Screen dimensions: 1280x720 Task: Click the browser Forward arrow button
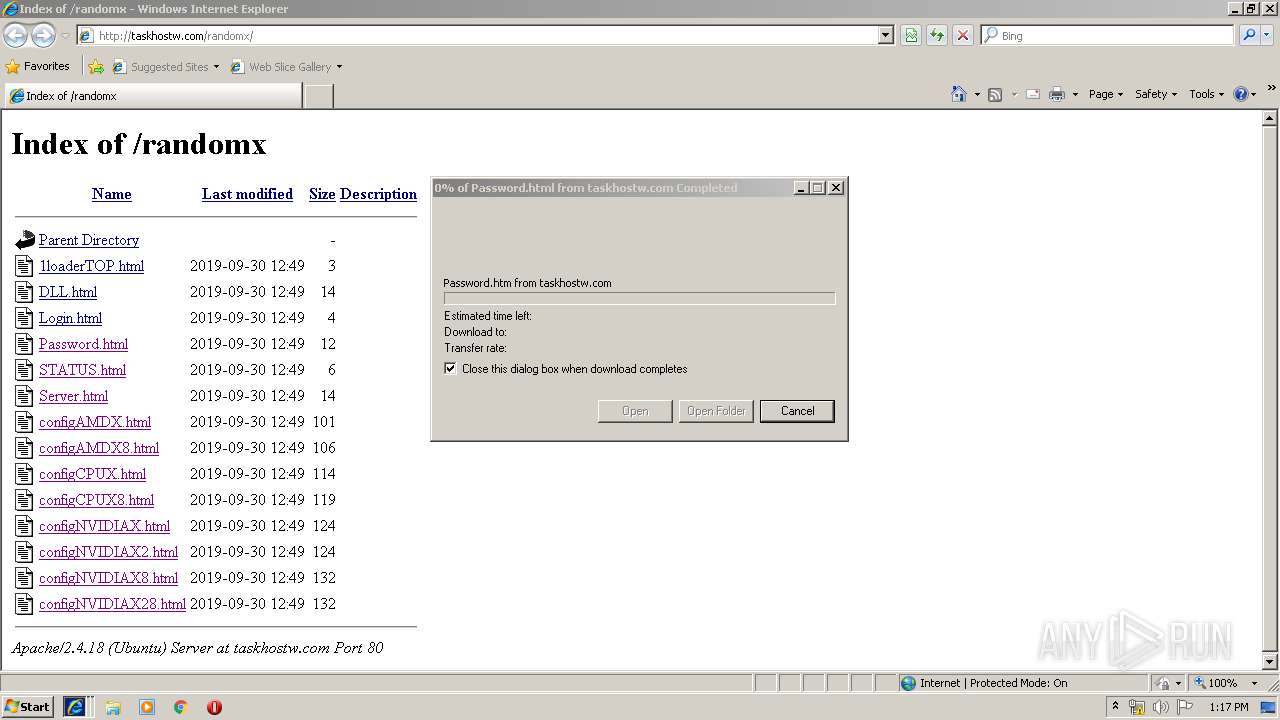tap(43, 35)
